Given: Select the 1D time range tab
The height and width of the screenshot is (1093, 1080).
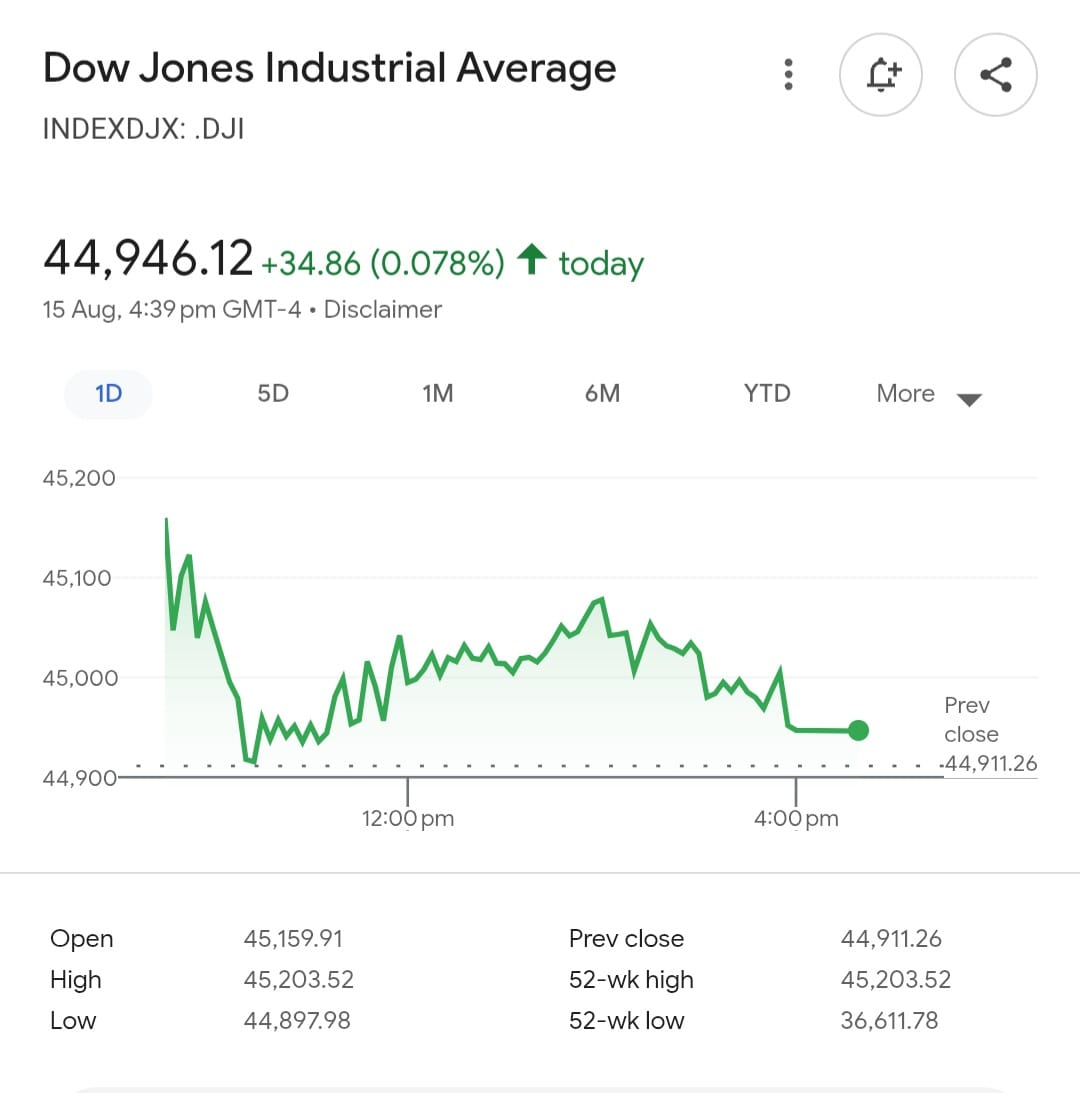Looking at the screenshot, I should click(x=108, y=394).
